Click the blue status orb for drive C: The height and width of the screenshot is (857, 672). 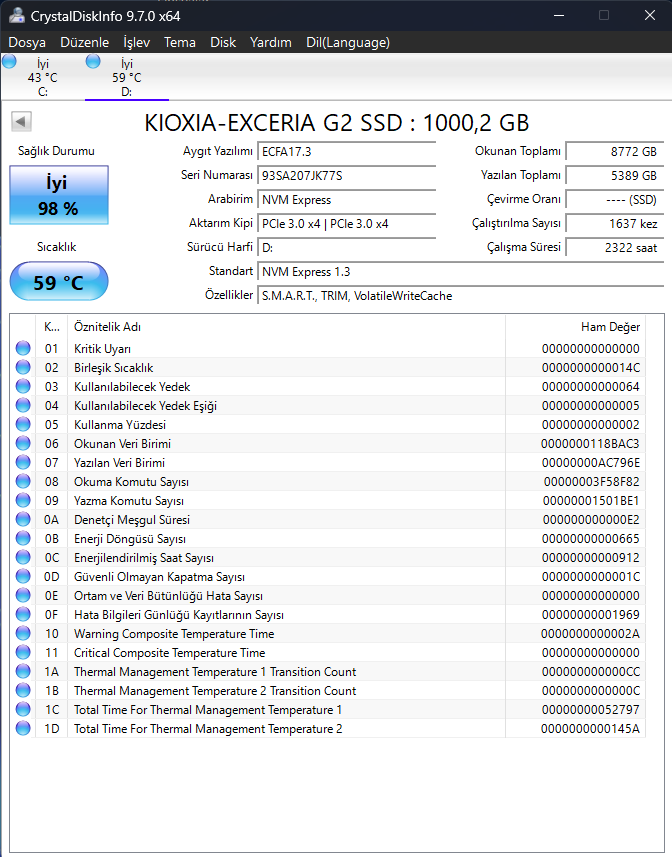pyautogui.click(x=9, y=61)
